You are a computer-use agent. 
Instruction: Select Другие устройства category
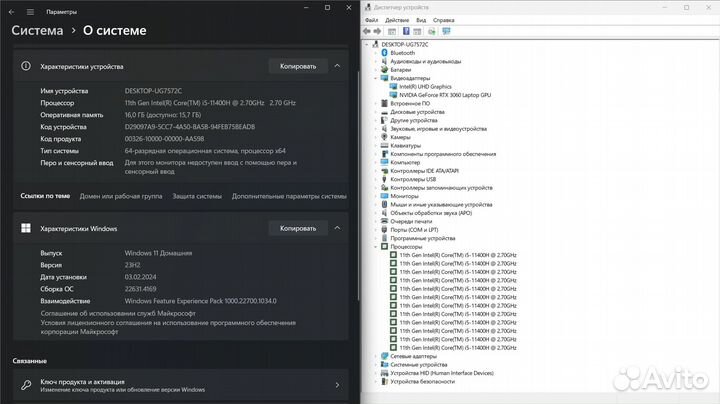coord(414,120)
